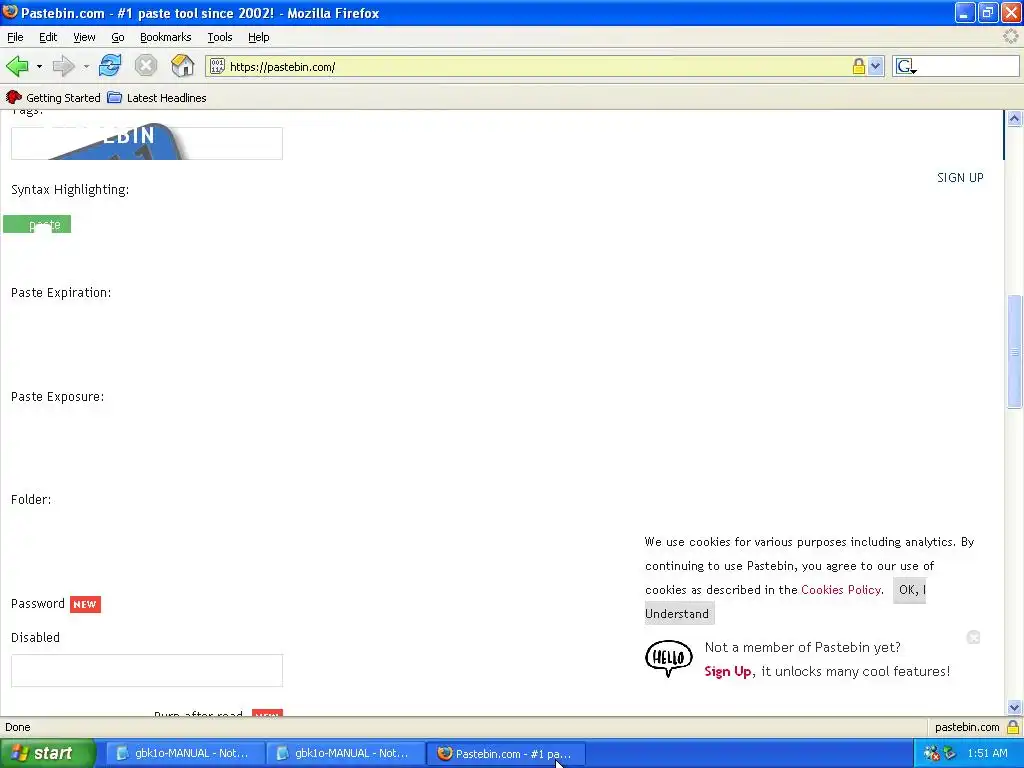Click the activity throbber icon beside the menu bar

1011,37
